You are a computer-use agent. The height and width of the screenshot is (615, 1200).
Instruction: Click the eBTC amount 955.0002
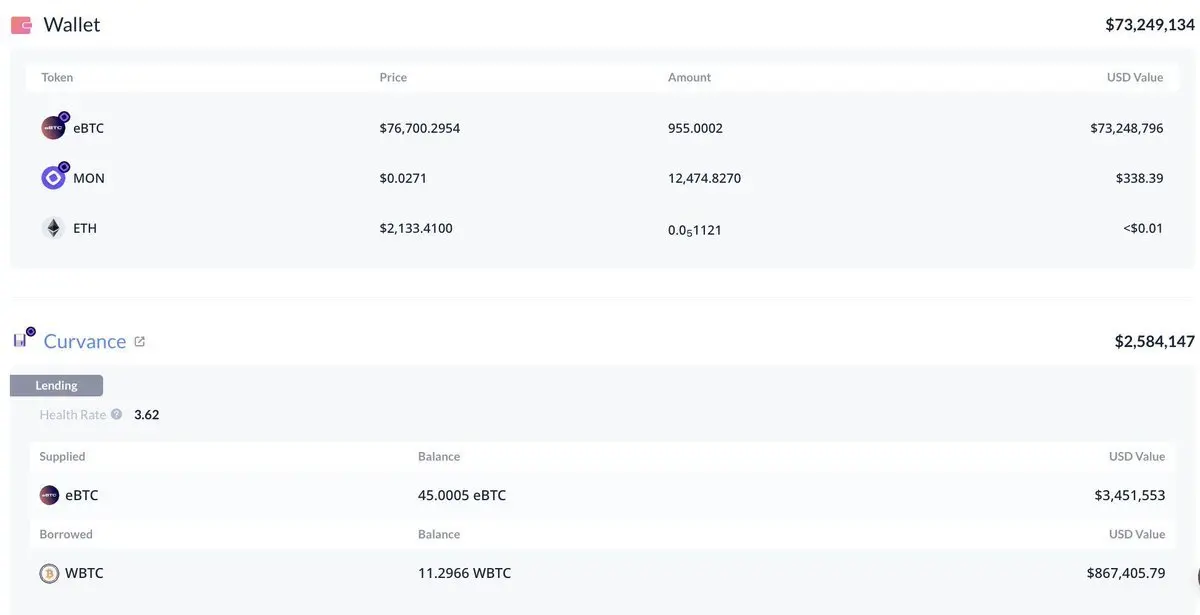(695, 128)
